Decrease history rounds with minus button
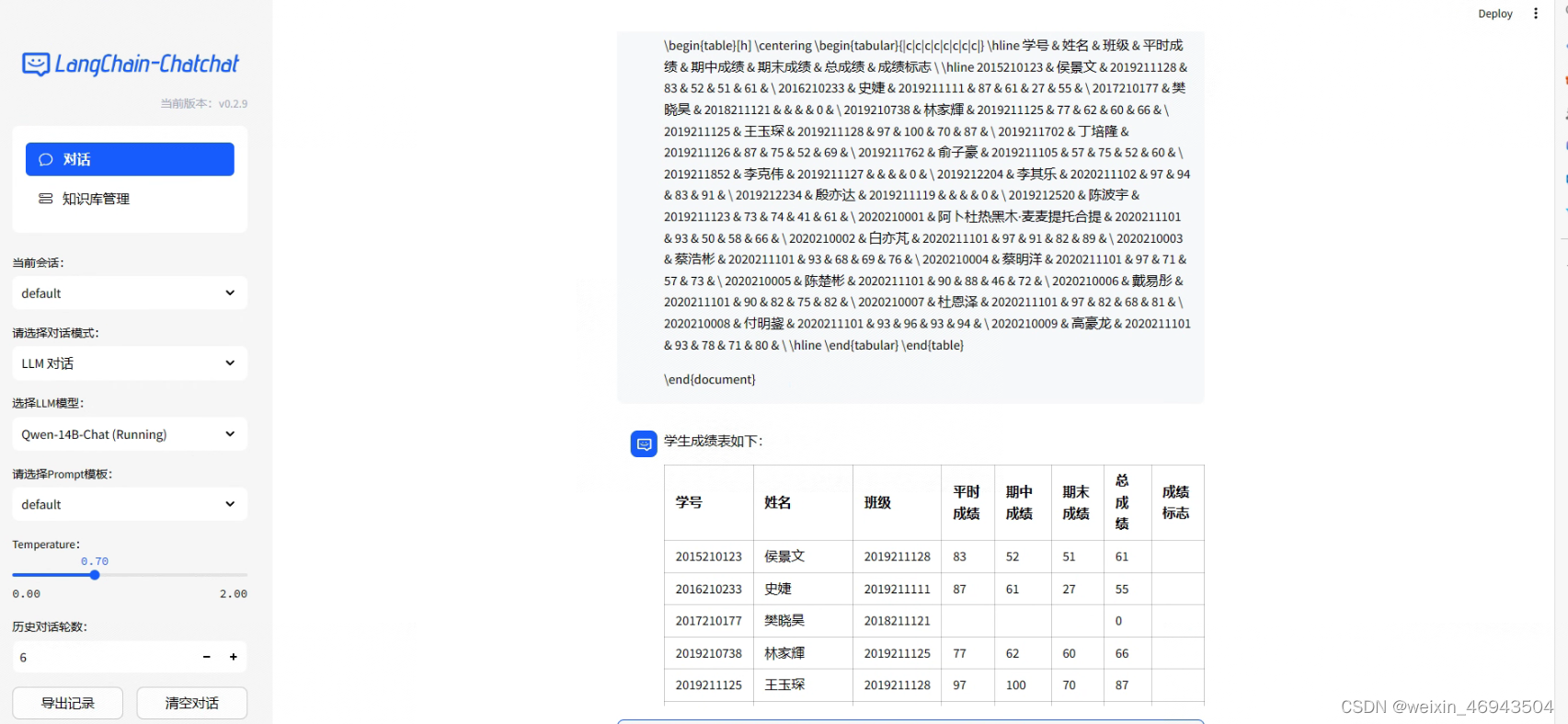This screenshot has width=1568, height=724. [x=207, y=657]
